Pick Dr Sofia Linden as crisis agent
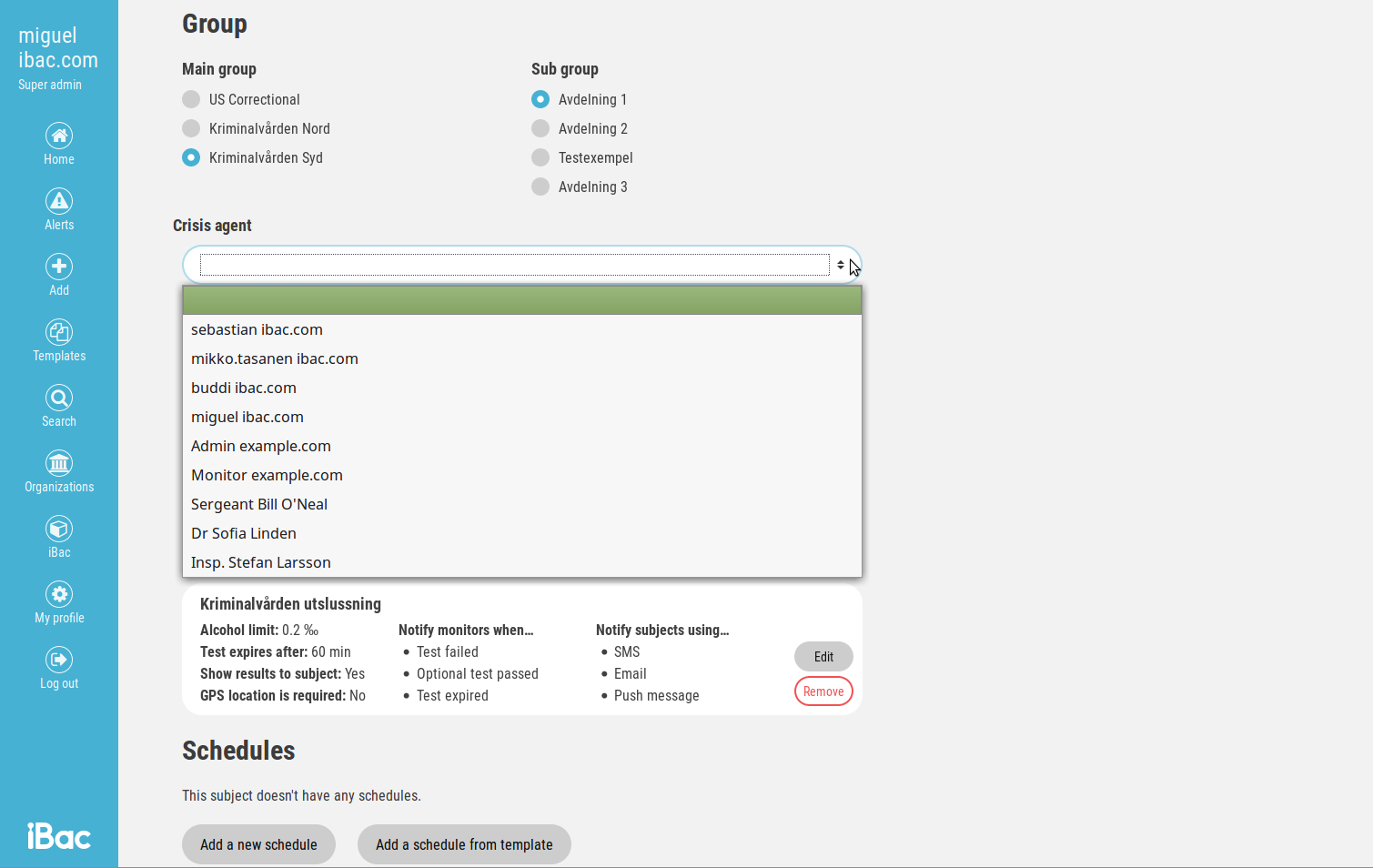This screenshot has height=868, width=1373. pos(244,533)
